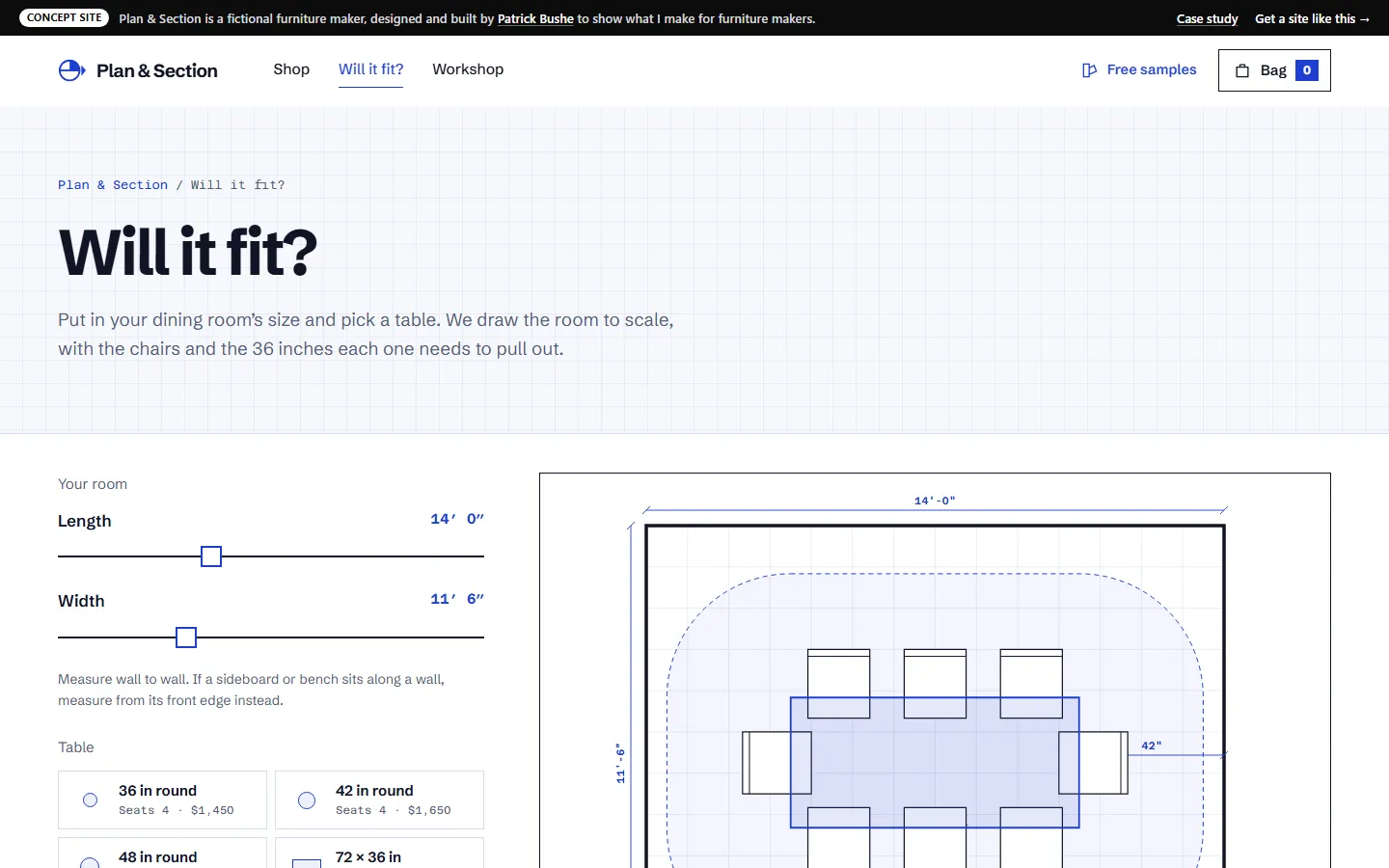
Task: Click the 'Seats 4 · $1,650' text
Action: click(x=394, y=810)
